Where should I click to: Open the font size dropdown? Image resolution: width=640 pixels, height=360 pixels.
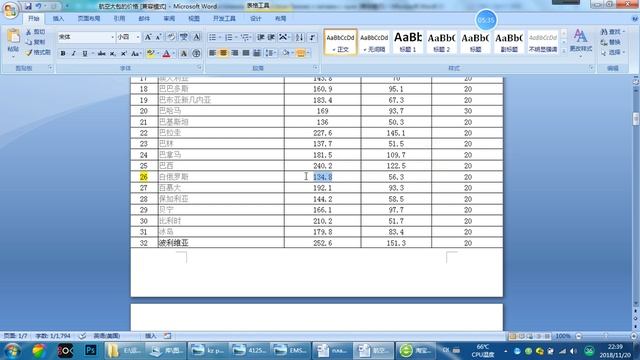[x=138, y=37]
